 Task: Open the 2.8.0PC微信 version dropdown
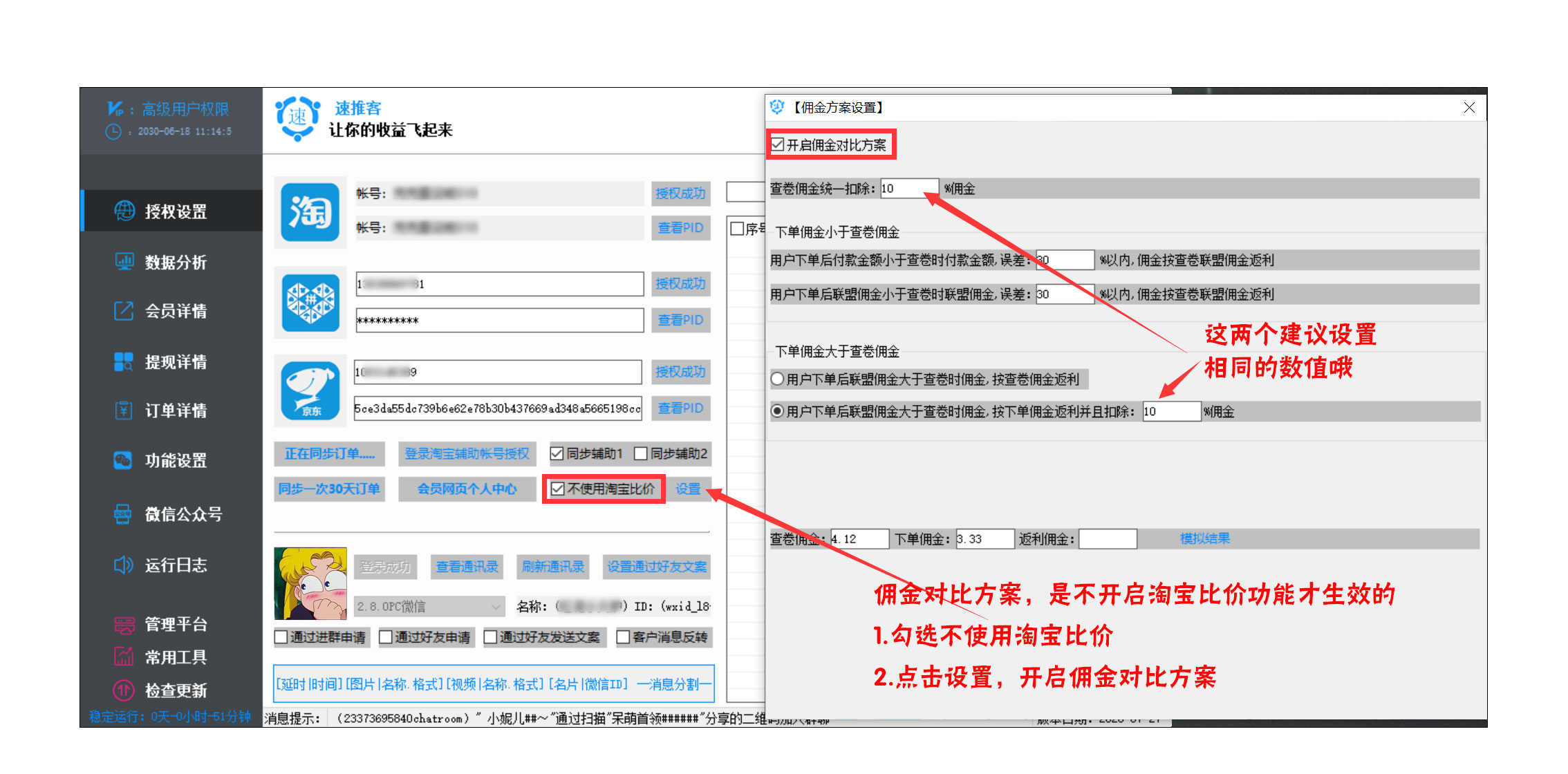(x=429, y=606)
